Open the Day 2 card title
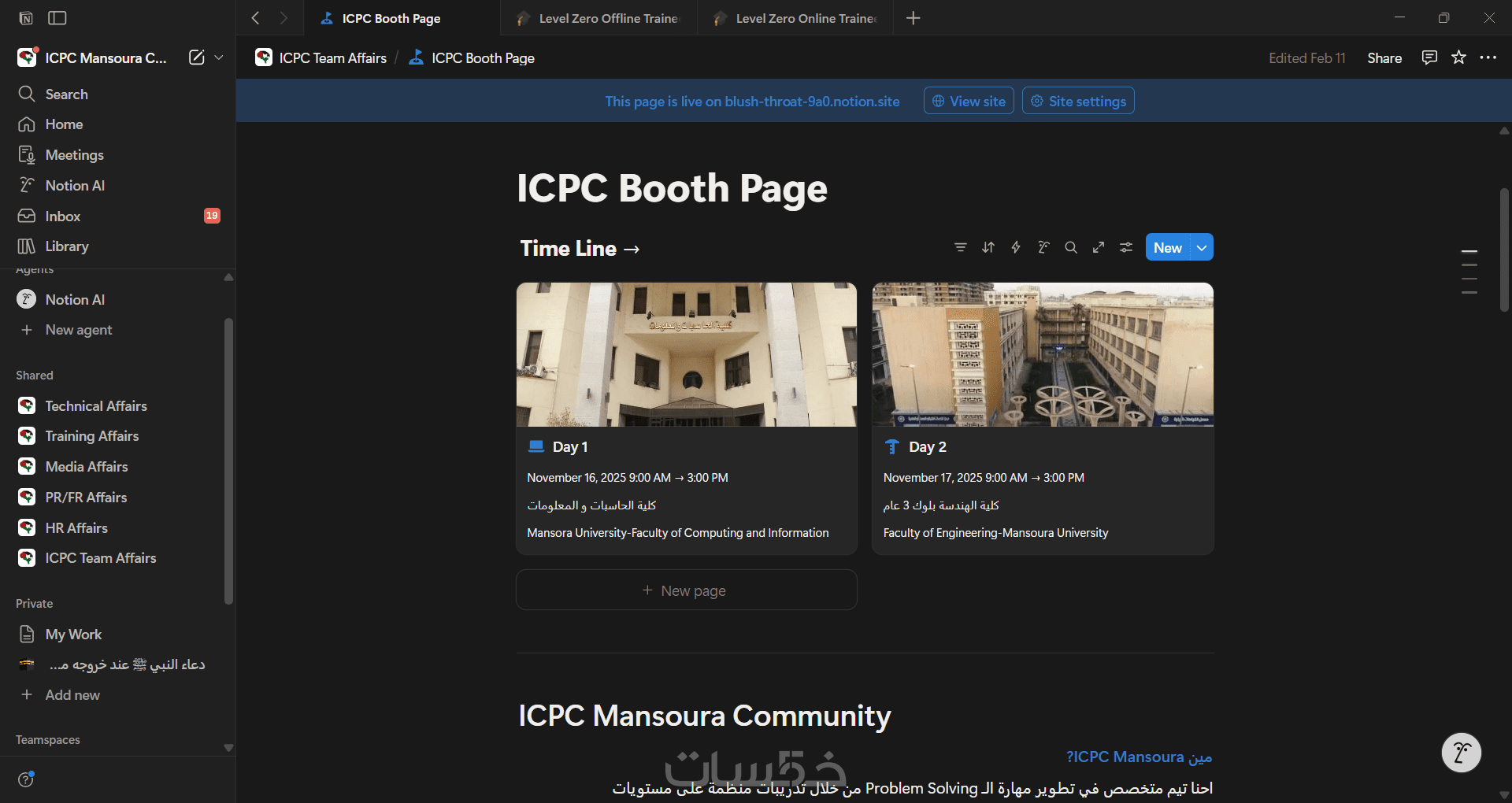Screen dimensions: 1512x803 pos(928,447)
